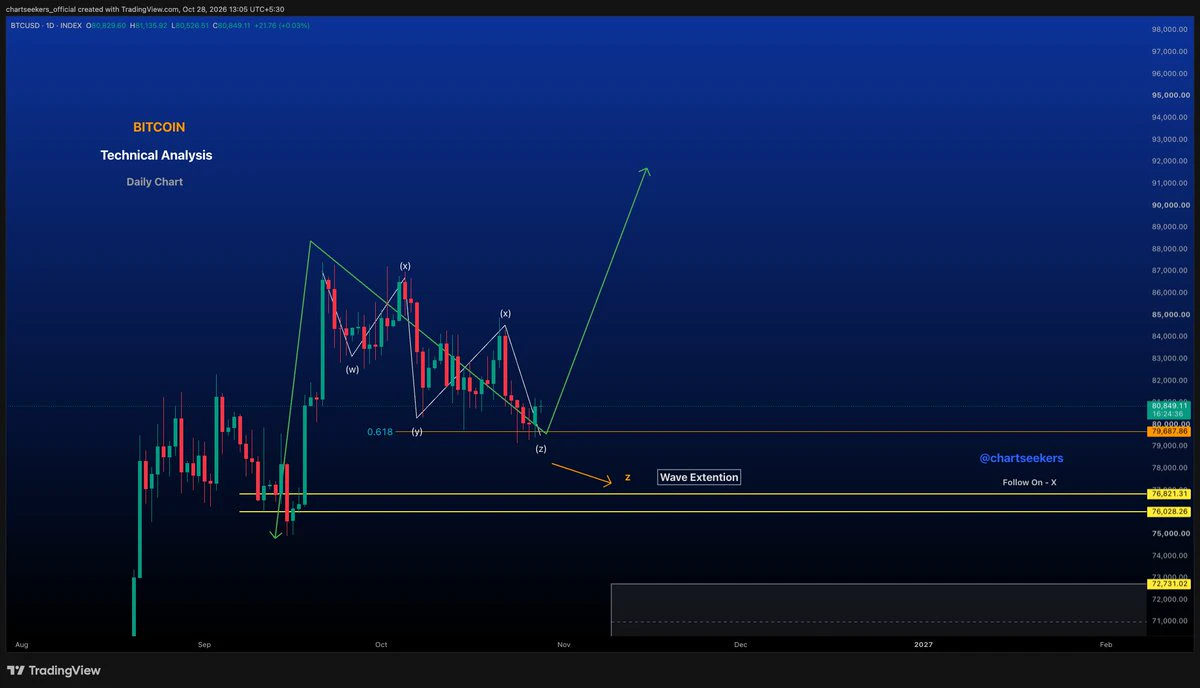Image resolution: width=1200 pixels, height=688 pixels.
Task: Click Feb on the time axis
Action: tap(1105, 645)
